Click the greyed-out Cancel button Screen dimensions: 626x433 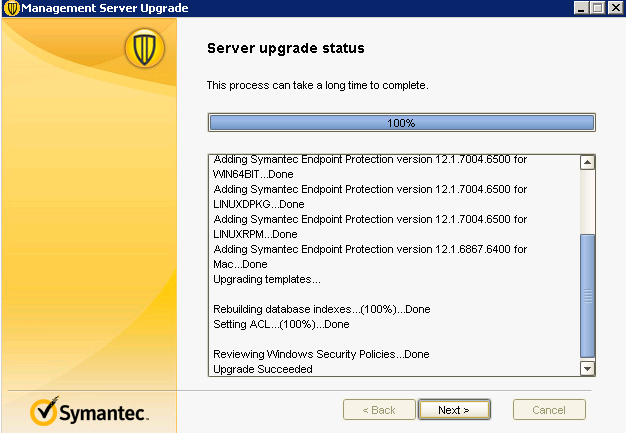549,410
